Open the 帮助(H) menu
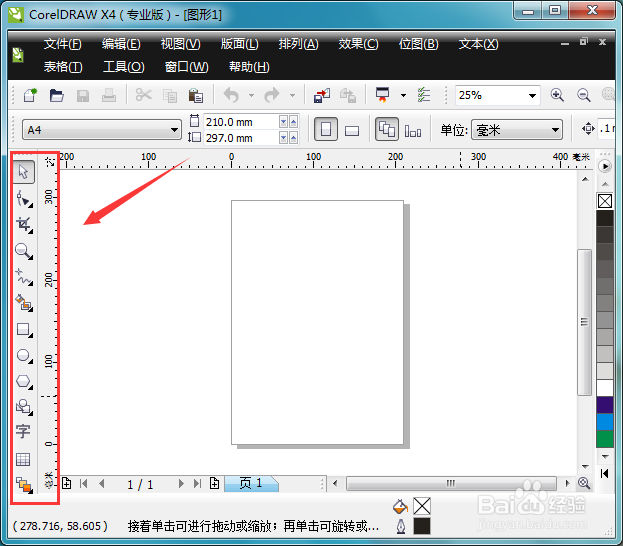This screenshot has height=546, width=623. [249, 66]
